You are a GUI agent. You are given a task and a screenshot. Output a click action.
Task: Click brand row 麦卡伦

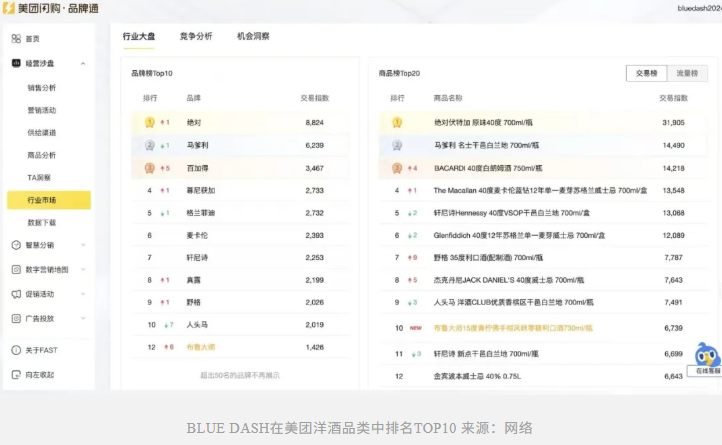pos(240,235)
